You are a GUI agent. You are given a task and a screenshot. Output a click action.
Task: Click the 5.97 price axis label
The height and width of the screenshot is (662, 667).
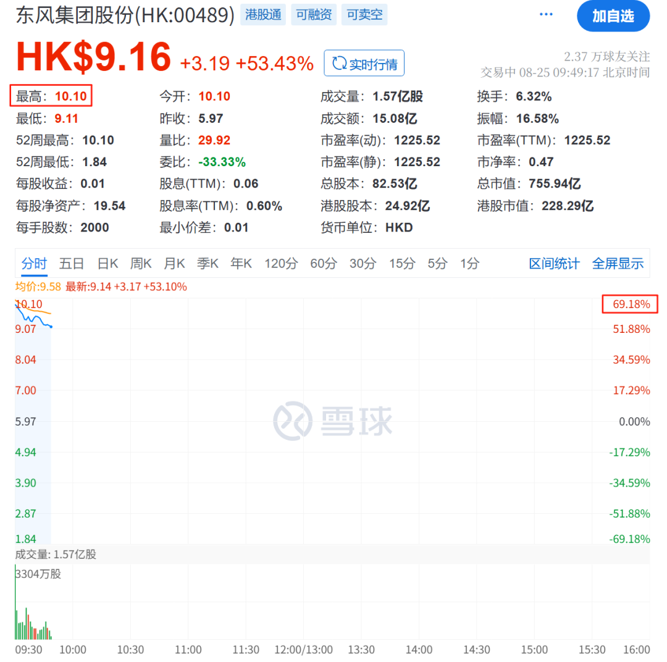[x=26, y=422]
